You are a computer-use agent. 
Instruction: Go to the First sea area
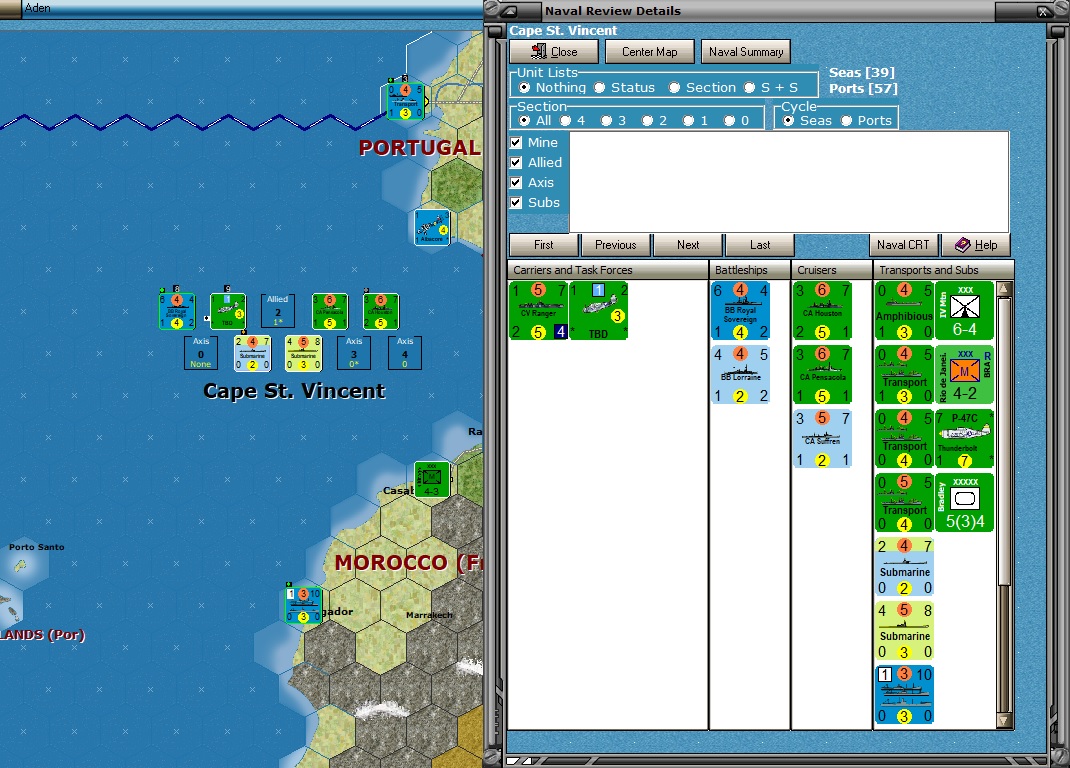544,244
